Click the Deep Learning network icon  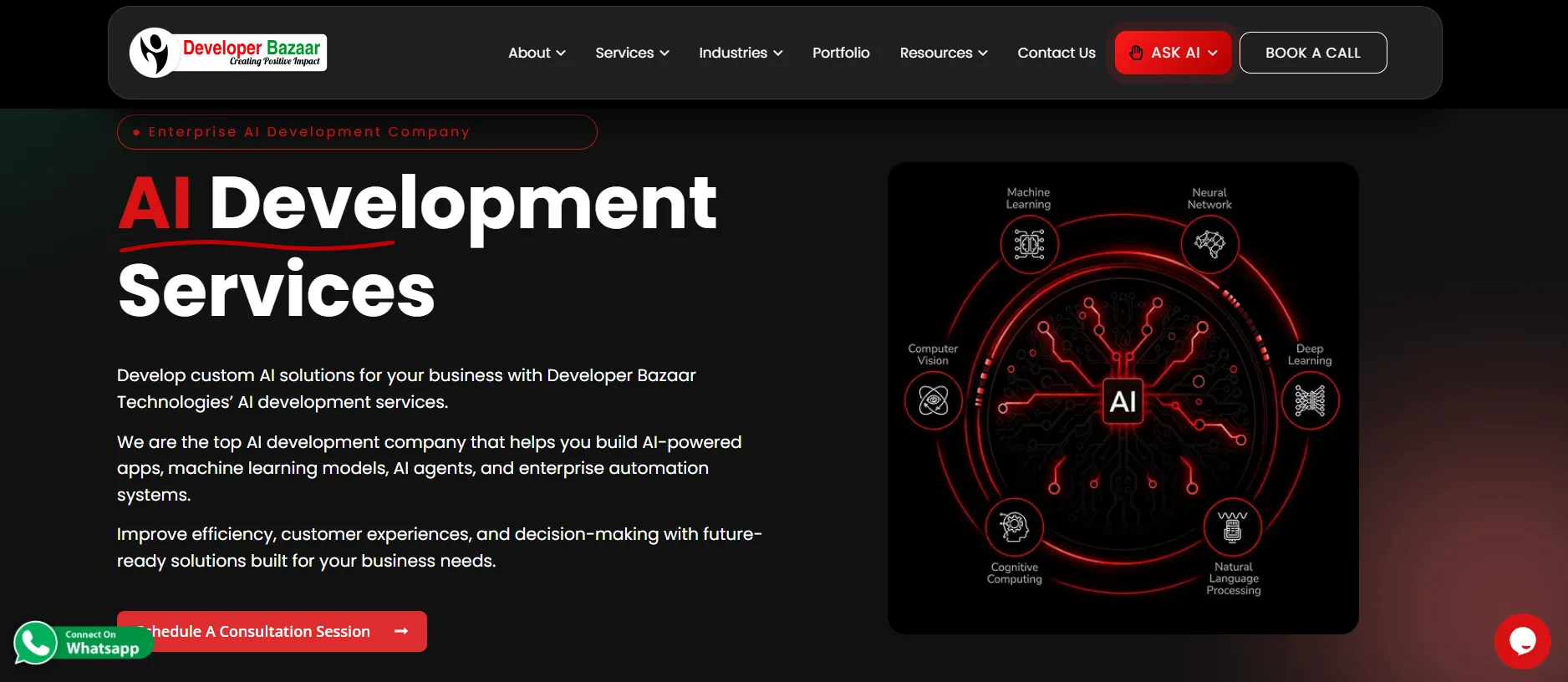point(1311,400)
